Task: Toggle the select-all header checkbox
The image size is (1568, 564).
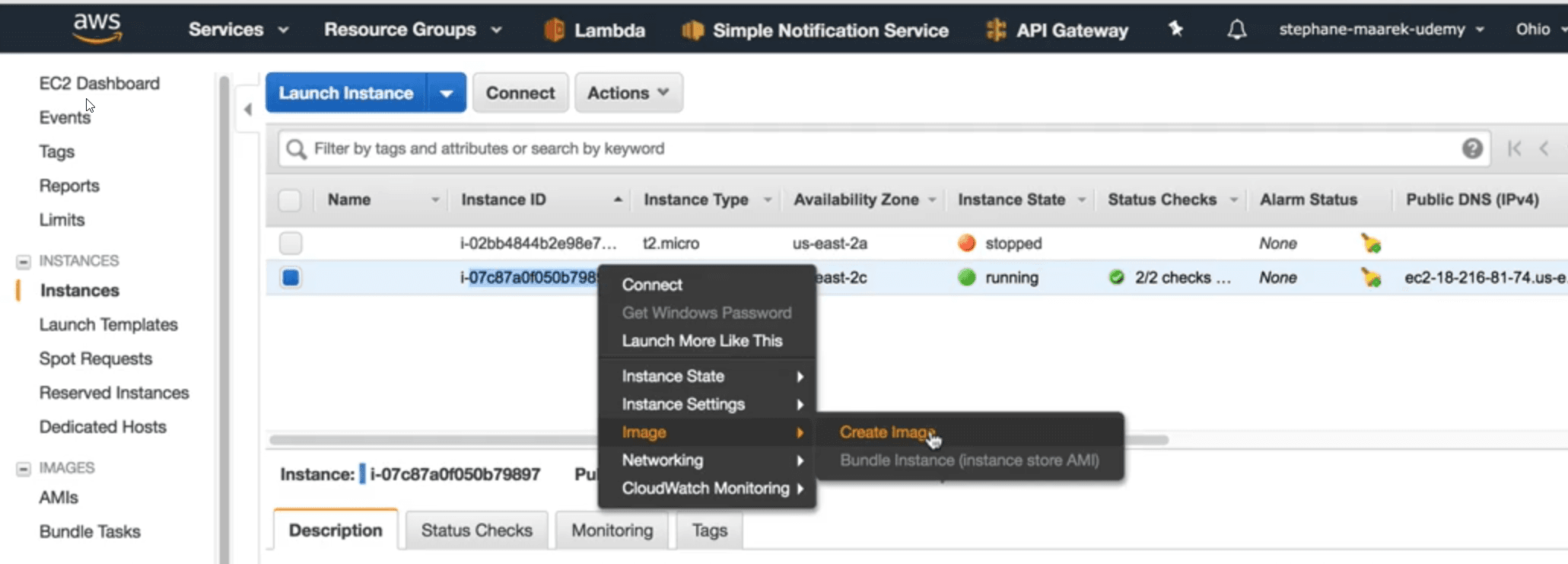Action: (290, 200)
